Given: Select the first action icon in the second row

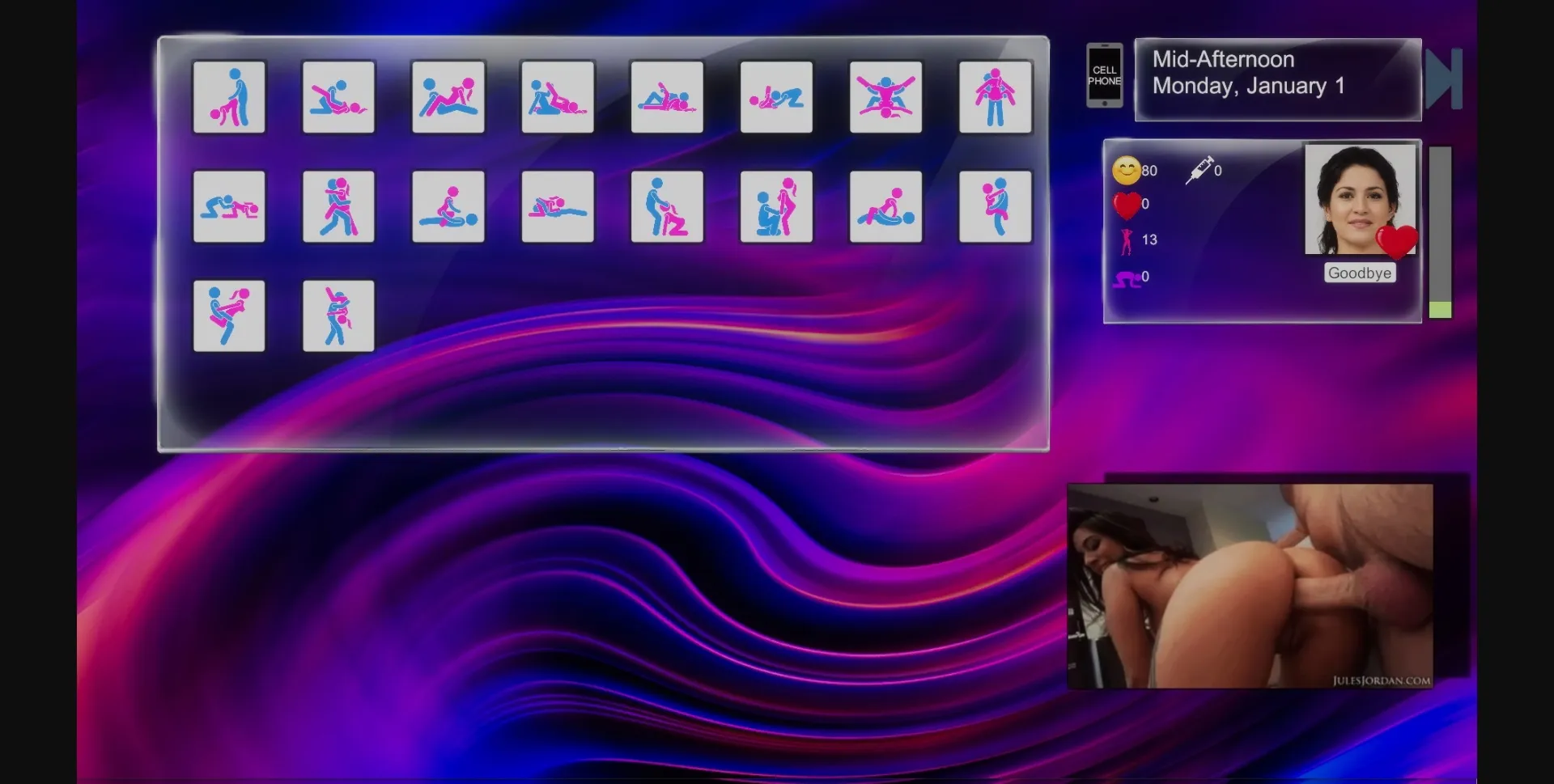Looking at the screenshot, I should pos(229,206).
